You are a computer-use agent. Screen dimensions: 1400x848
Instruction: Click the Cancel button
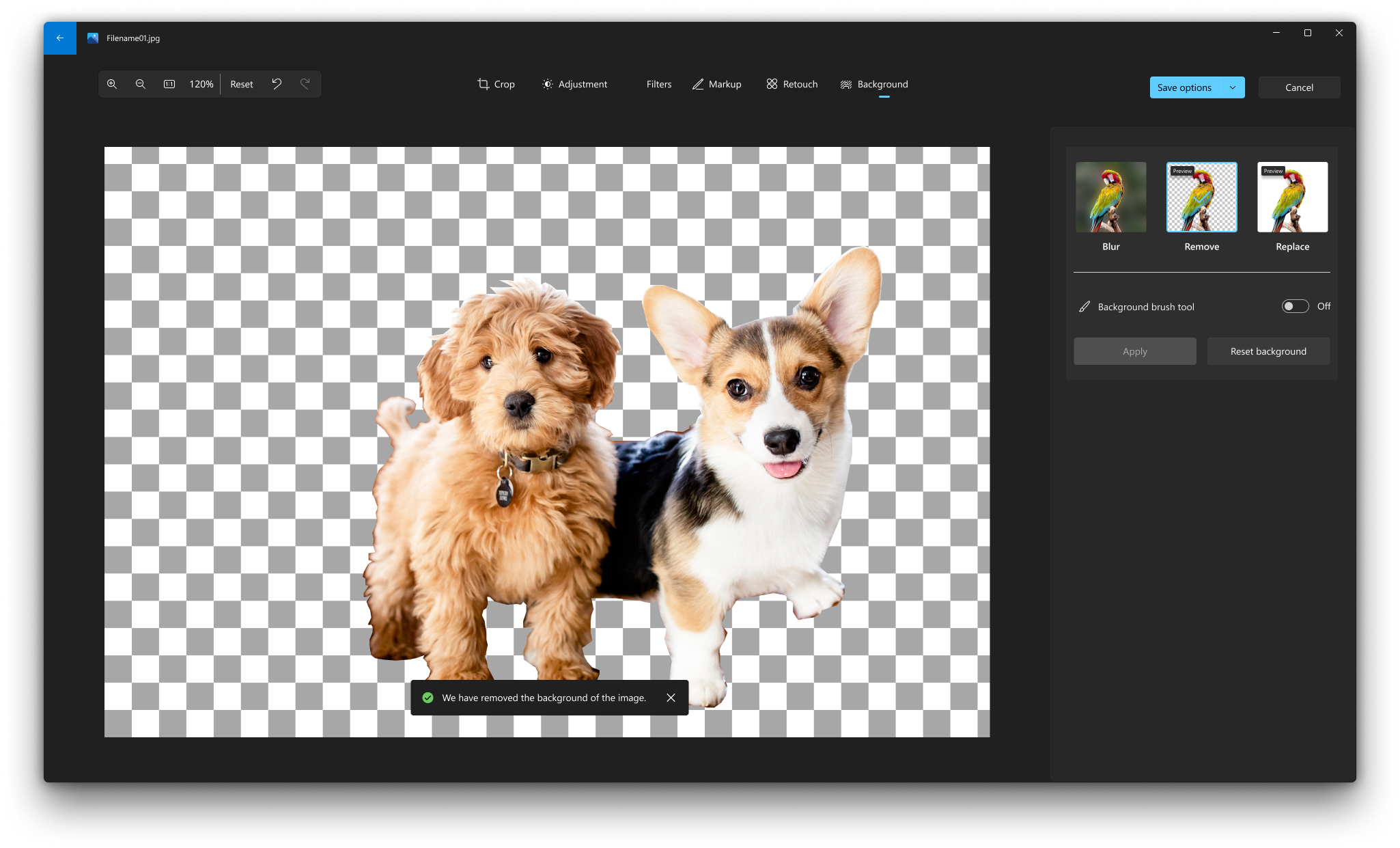pyautogui.click(x=1298, y=86)
